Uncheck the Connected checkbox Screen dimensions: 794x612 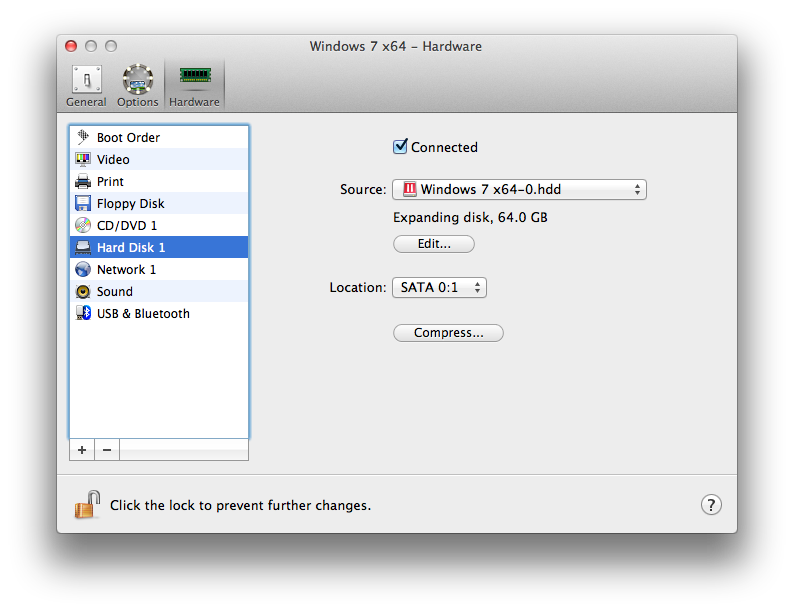click(x=400, y=147)
